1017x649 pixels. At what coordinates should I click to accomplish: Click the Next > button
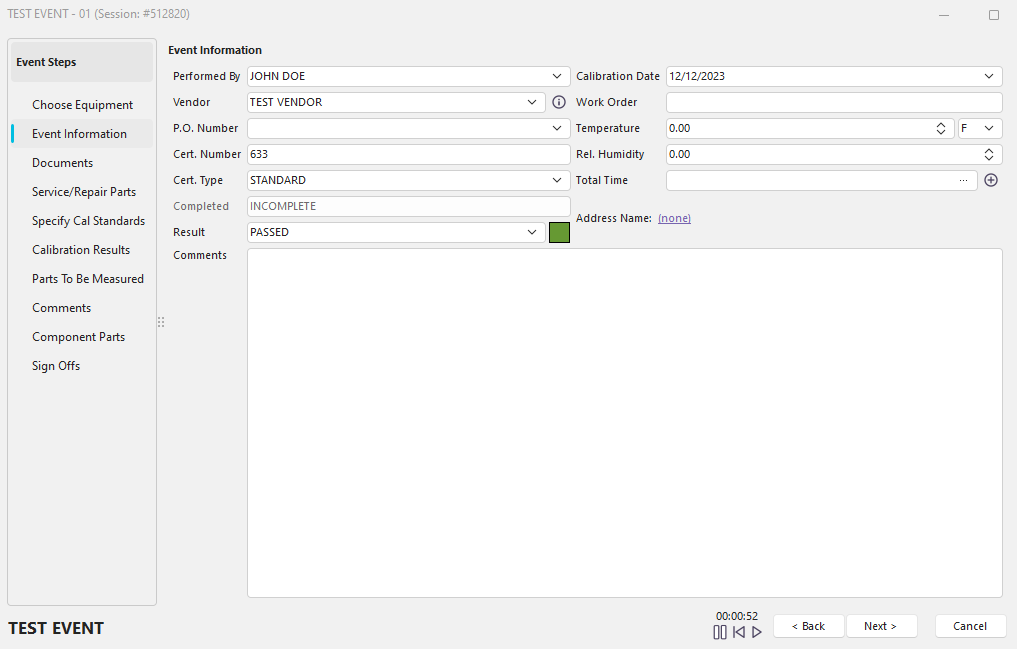point(881,626)
